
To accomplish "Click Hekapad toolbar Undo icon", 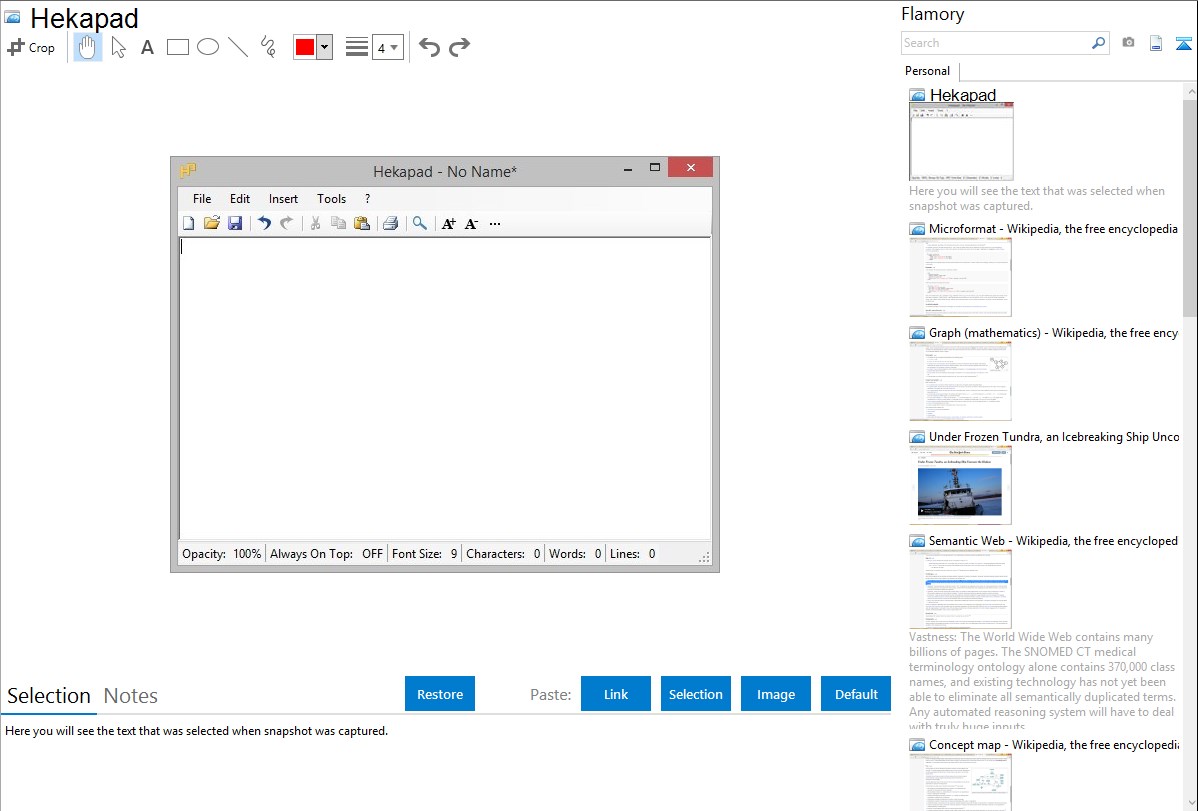I will coord(264,223).
